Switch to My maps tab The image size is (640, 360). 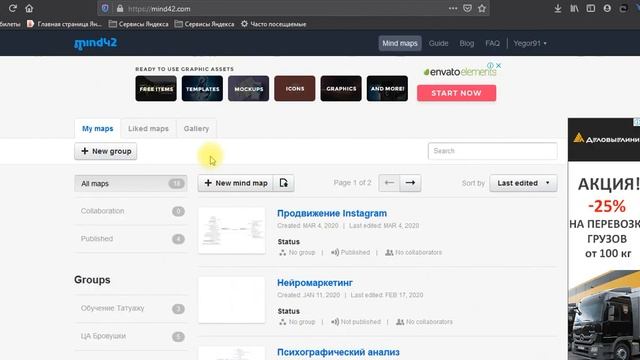[x=98, y=129]
